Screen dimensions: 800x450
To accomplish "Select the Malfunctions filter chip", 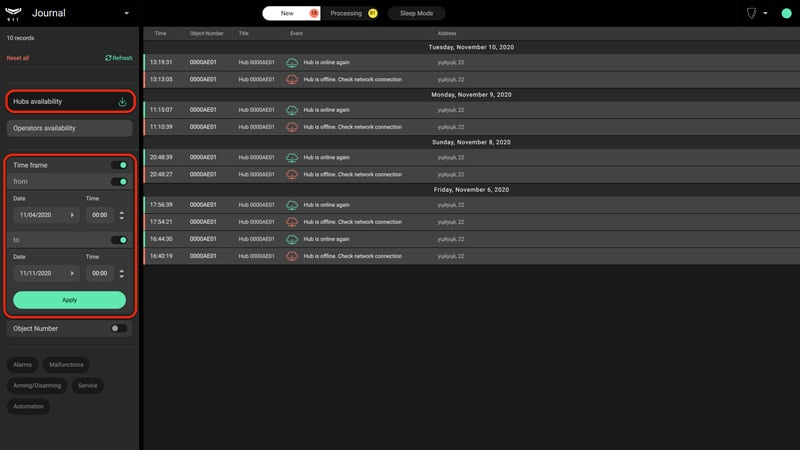I will click(x=66, y=365).
